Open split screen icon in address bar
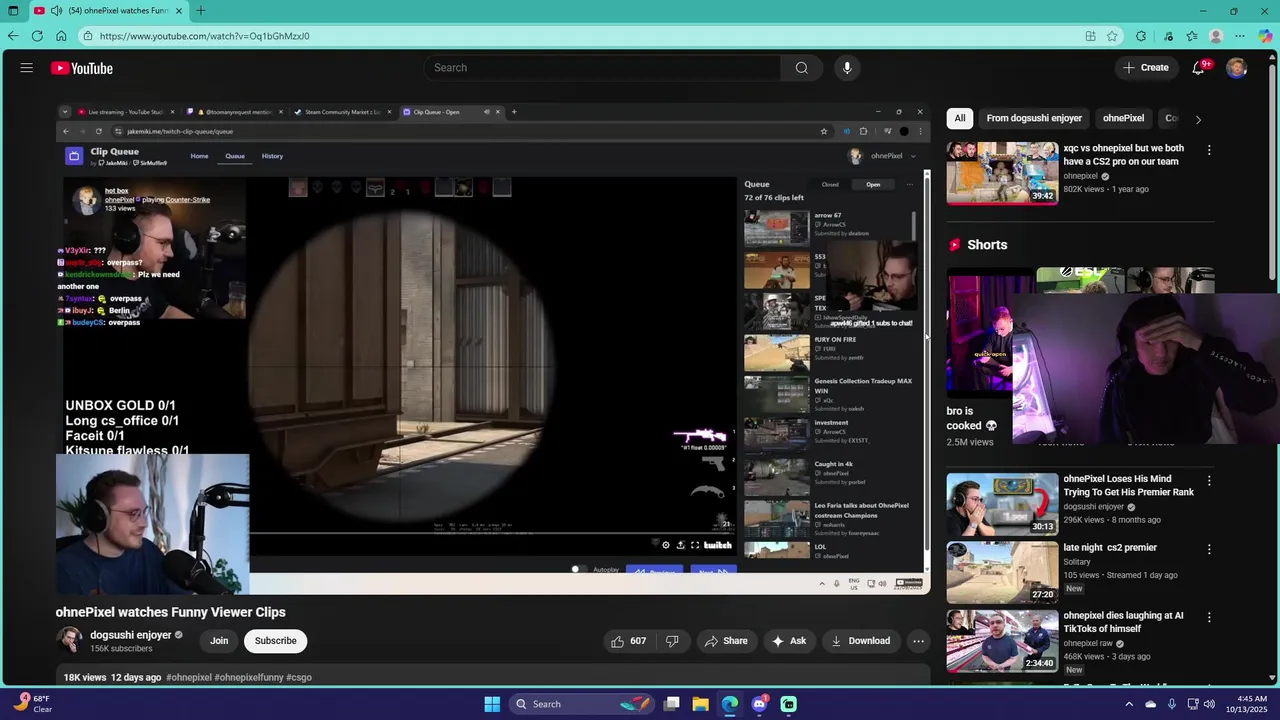The image size is (1280, 720). (1090, 36)
